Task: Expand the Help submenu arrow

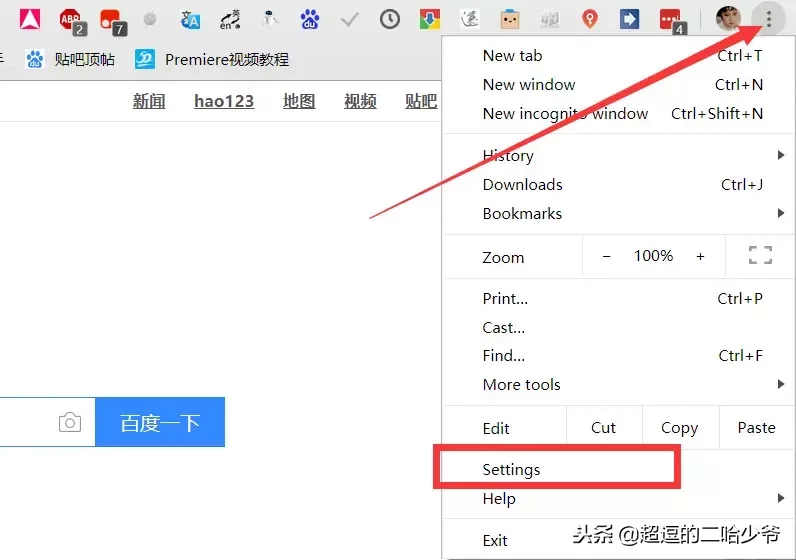Action: (781, 498)
